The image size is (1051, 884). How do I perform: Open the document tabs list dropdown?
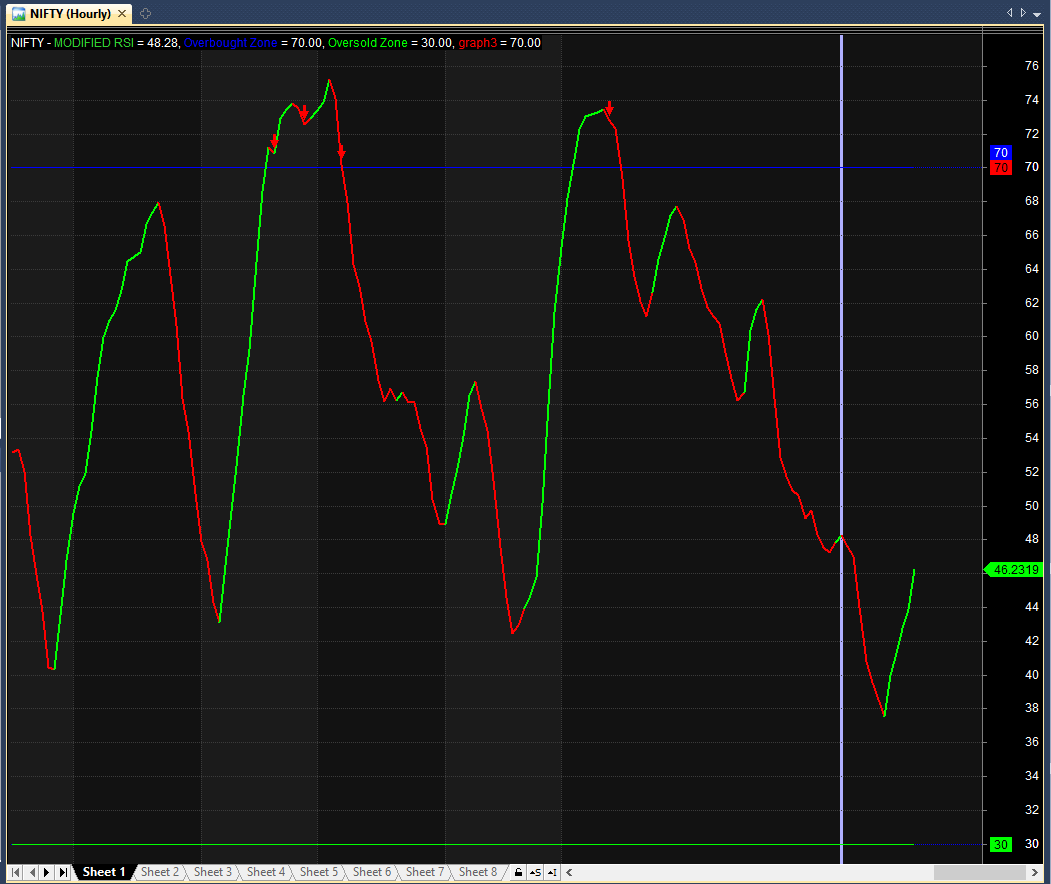[x=1037, y=13]
